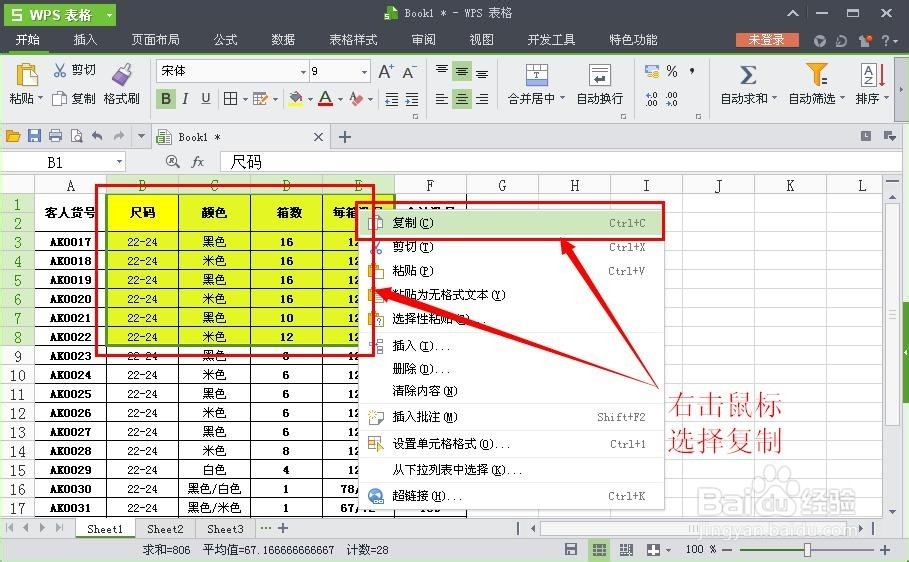This screenshot has height=562, width=909.
Task: Switch to normal view in status bar
Action: click(x=599, y=549)
